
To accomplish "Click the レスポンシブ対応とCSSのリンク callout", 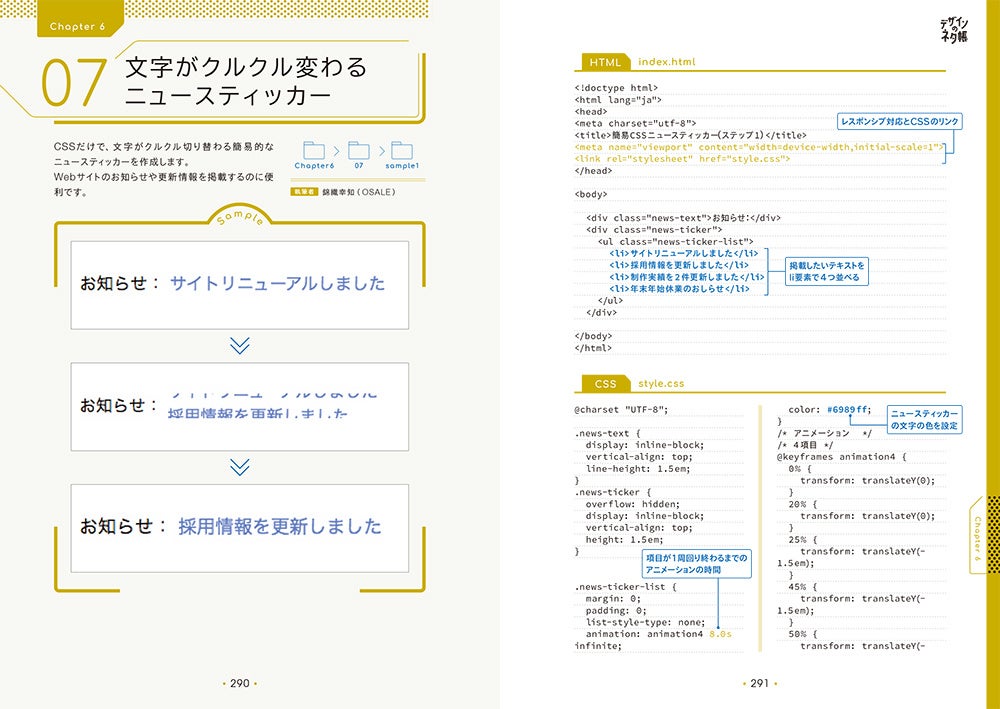I will point(899,121).
